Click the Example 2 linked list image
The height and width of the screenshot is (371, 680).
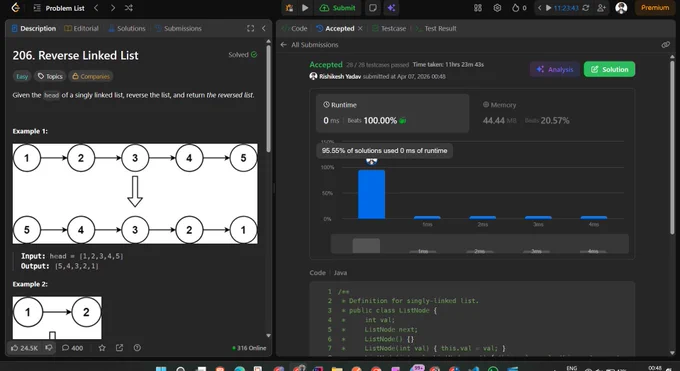57,318
